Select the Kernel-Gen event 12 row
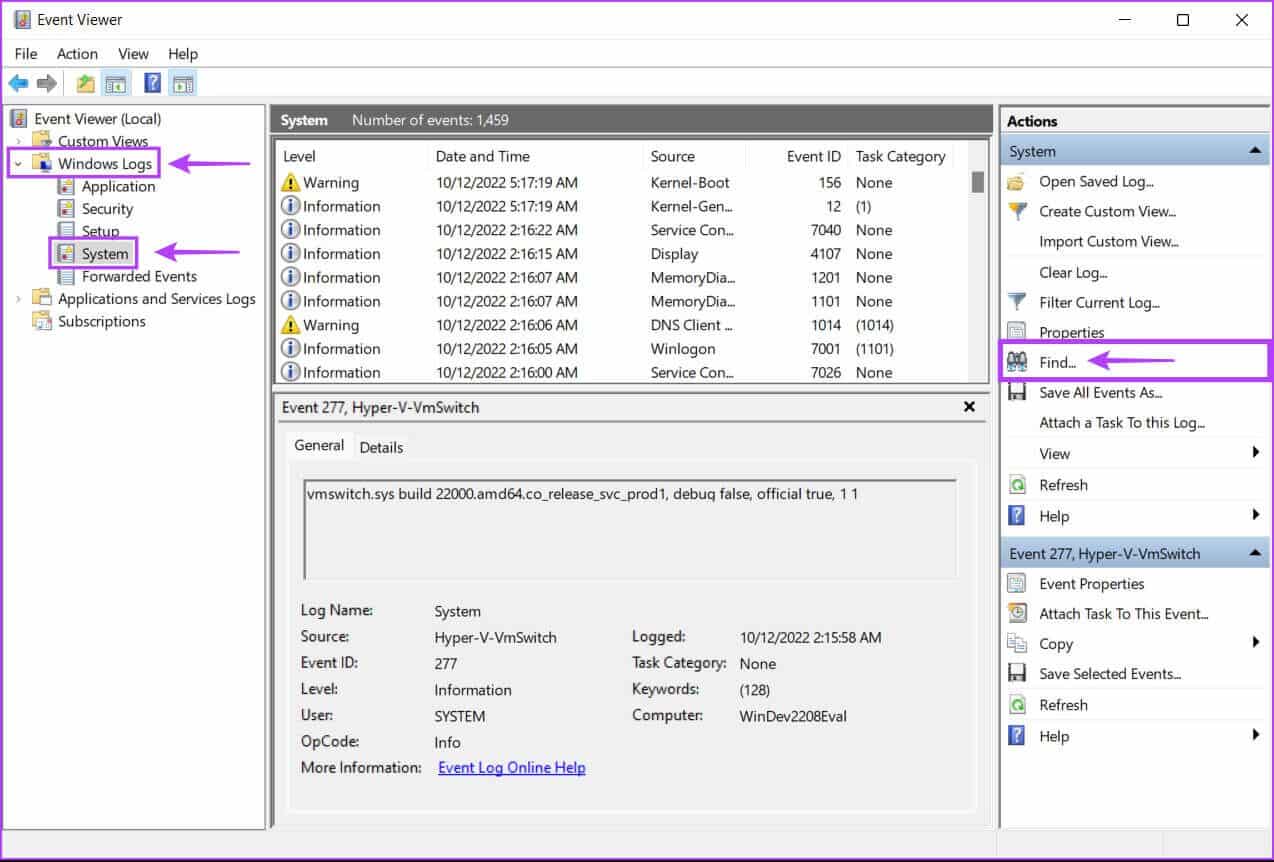This screenshot has height=862, width=1274. click(x=621, y=206)
